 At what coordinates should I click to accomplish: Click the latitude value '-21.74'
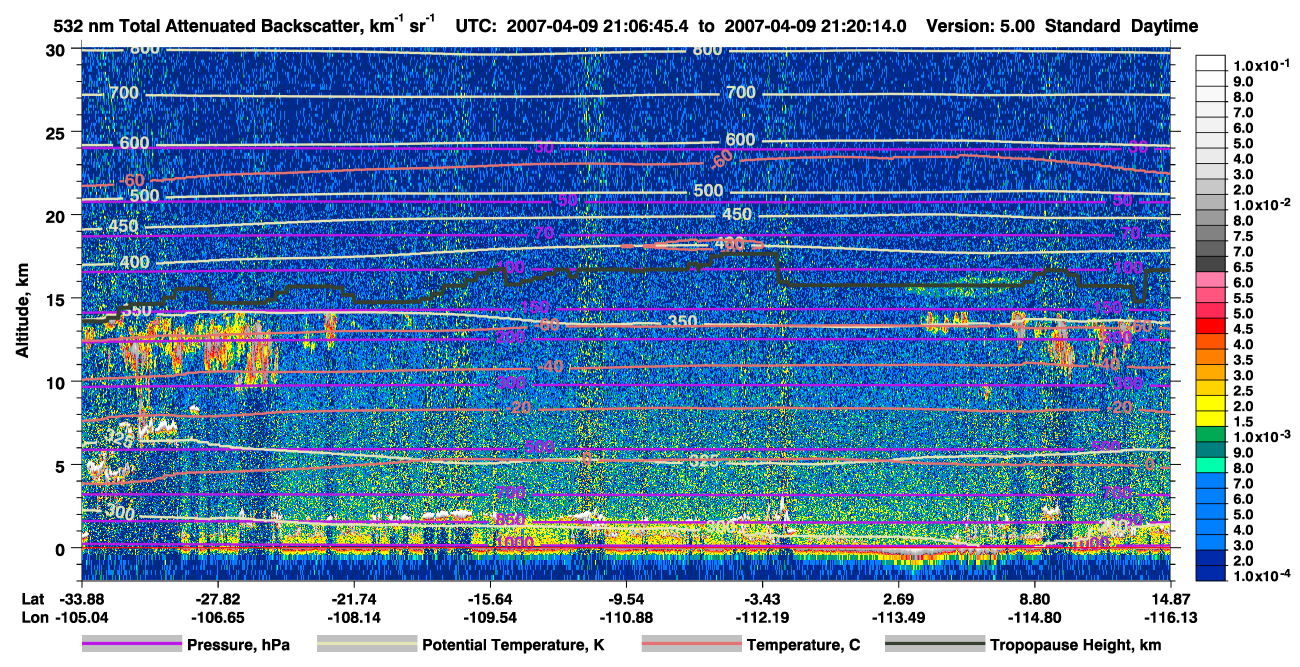coord(354,599)
